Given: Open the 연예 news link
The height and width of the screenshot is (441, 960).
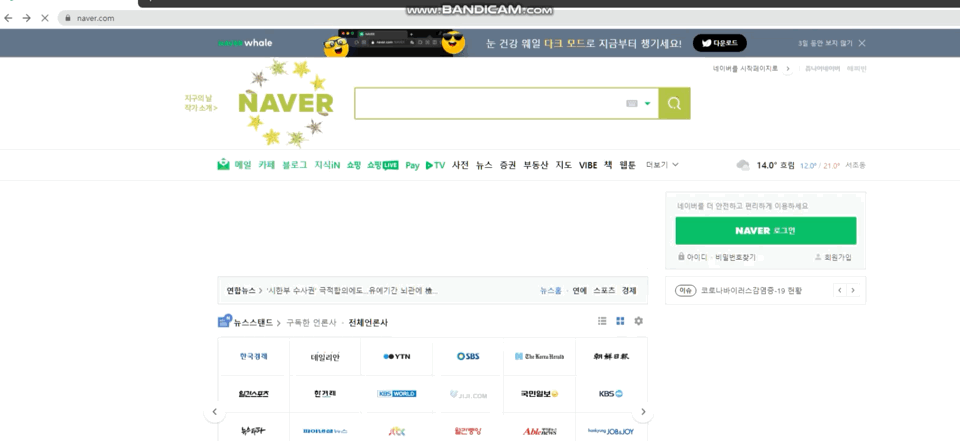Looking at the screenshot, I should [x=579, y=291].
